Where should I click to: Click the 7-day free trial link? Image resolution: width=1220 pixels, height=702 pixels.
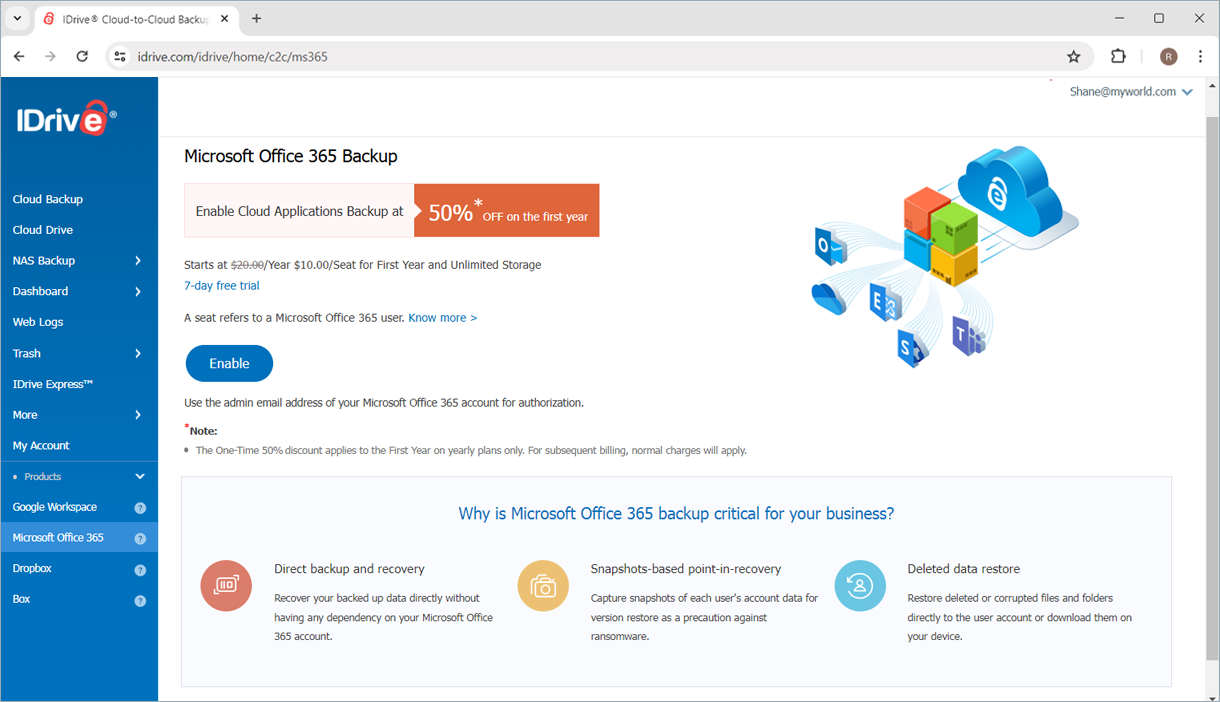click(222, 286)
